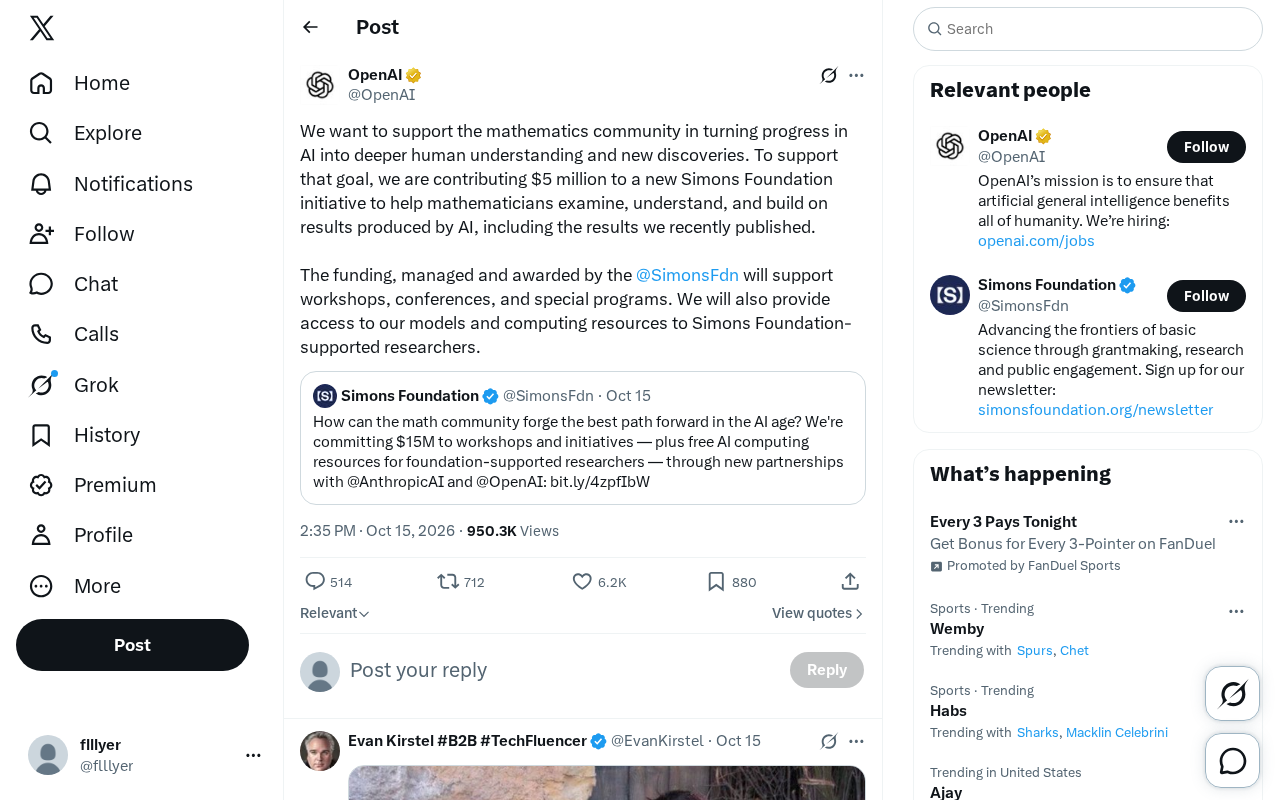Open account menu dots beside flllyer
This screenshot has height=800, width=1280.
tap(253, 755)
